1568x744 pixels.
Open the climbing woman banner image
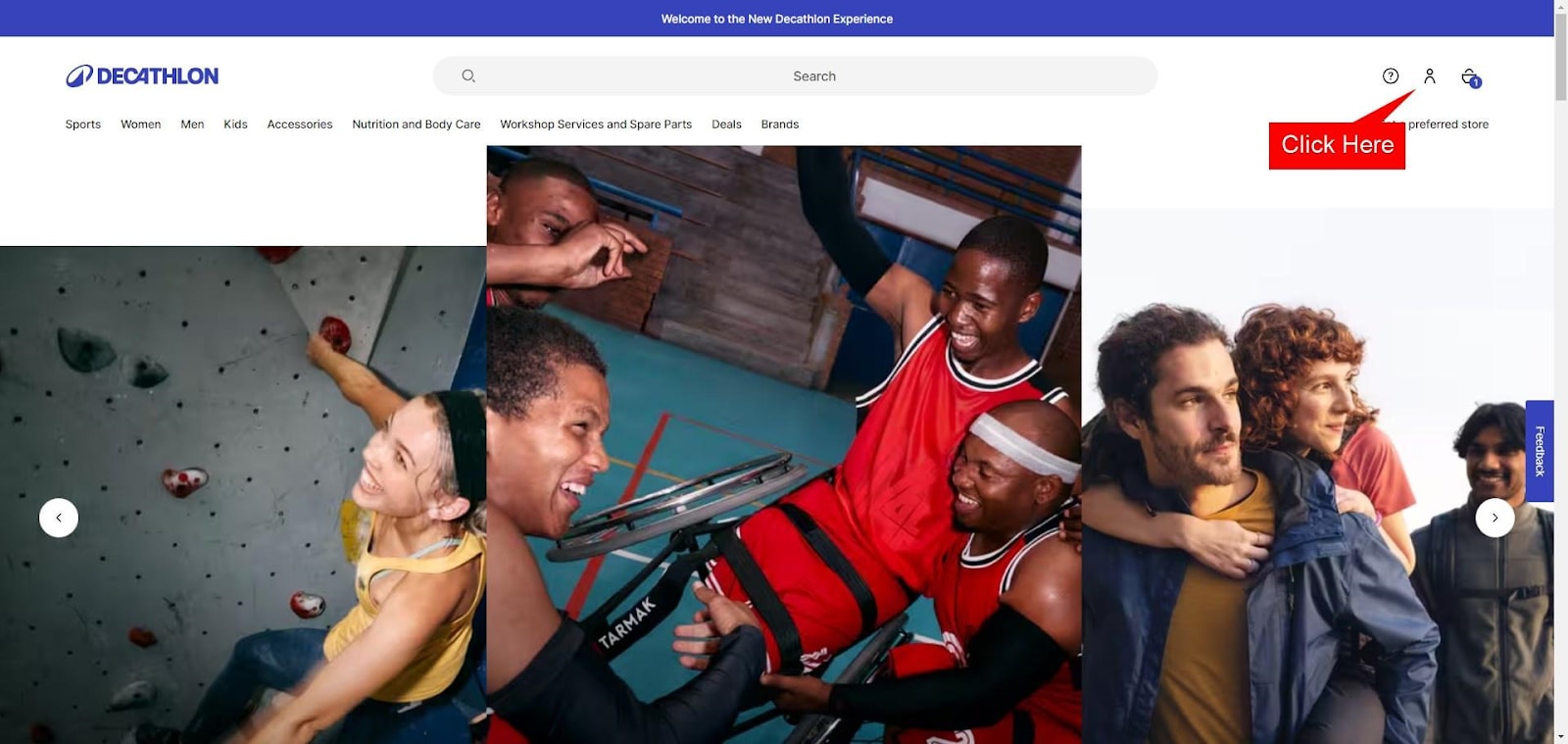pyautogui.click(x=243, y=495)
